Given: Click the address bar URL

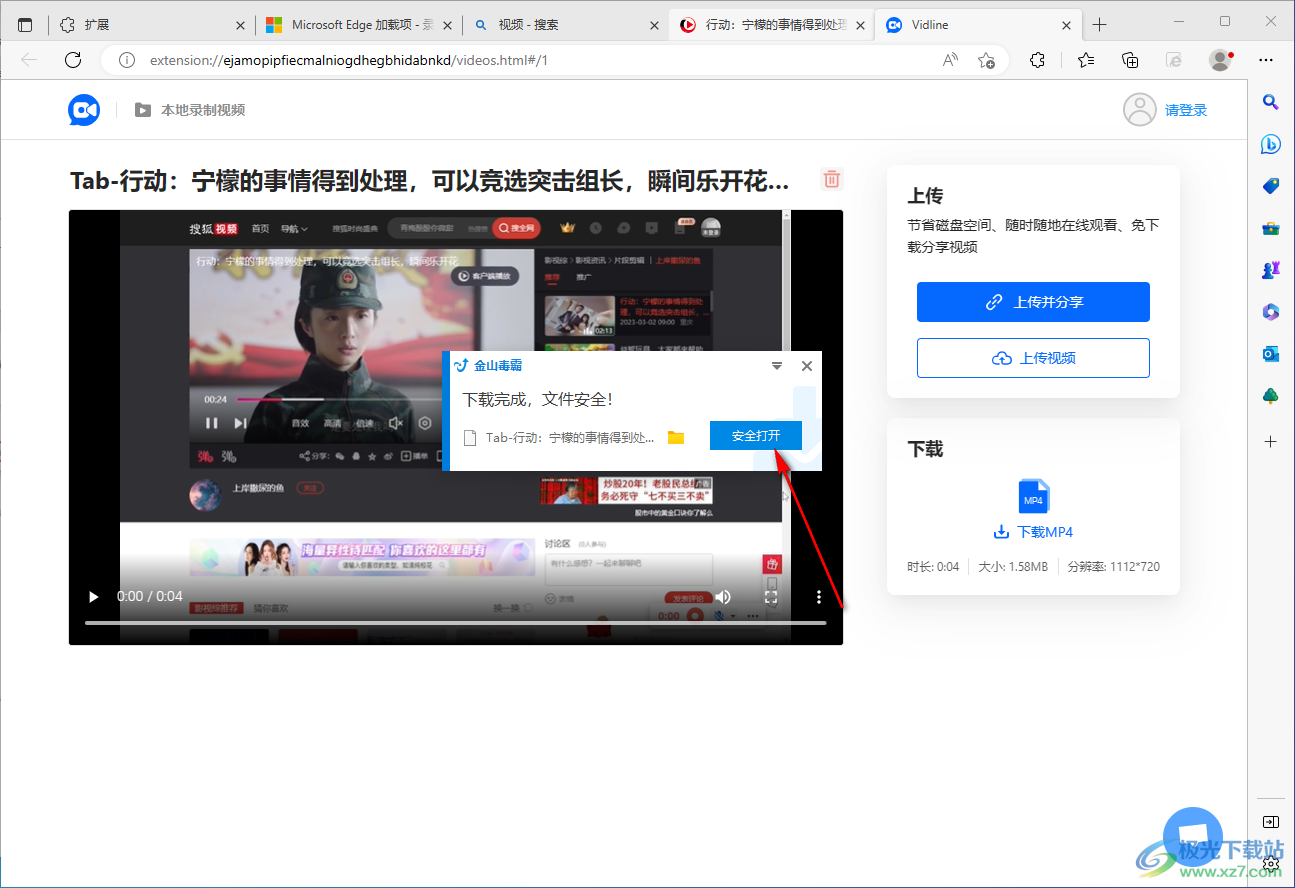Looking at the screenshot, I should [x=349, y=60].
